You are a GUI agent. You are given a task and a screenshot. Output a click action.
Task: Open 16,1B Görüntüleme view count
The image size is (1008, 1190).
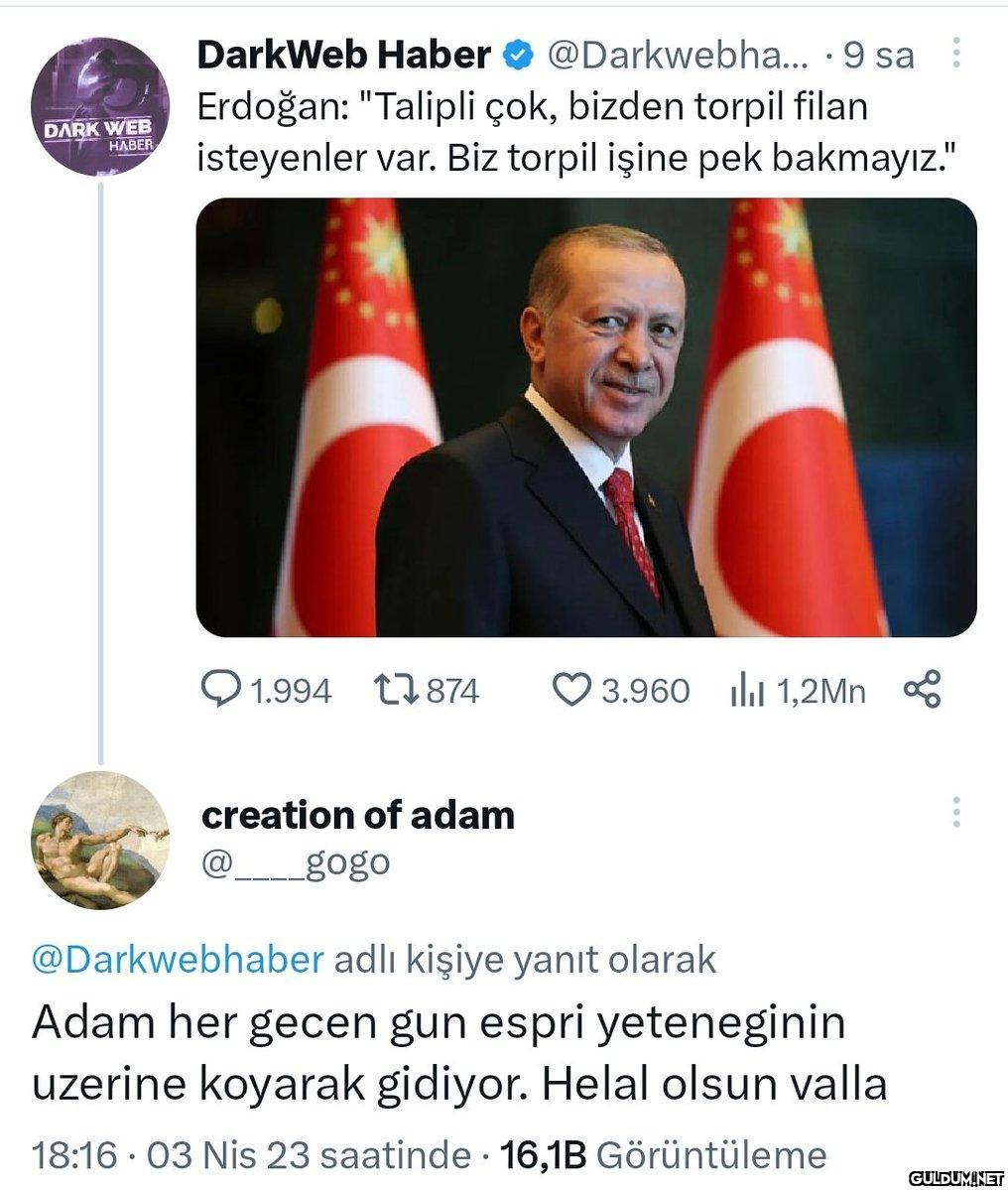point(663,1156)
